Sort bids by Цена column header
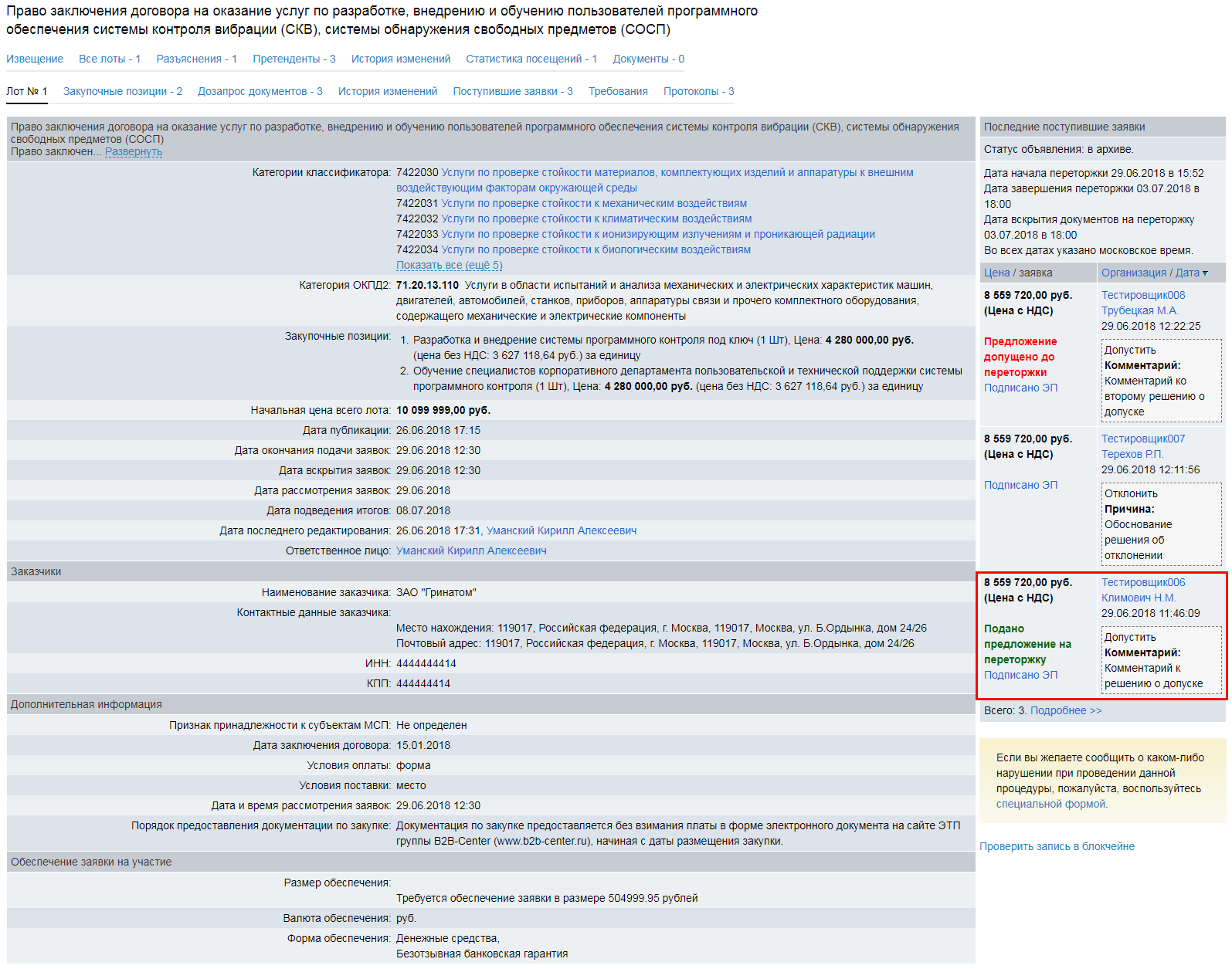 [x=996, y=273]
